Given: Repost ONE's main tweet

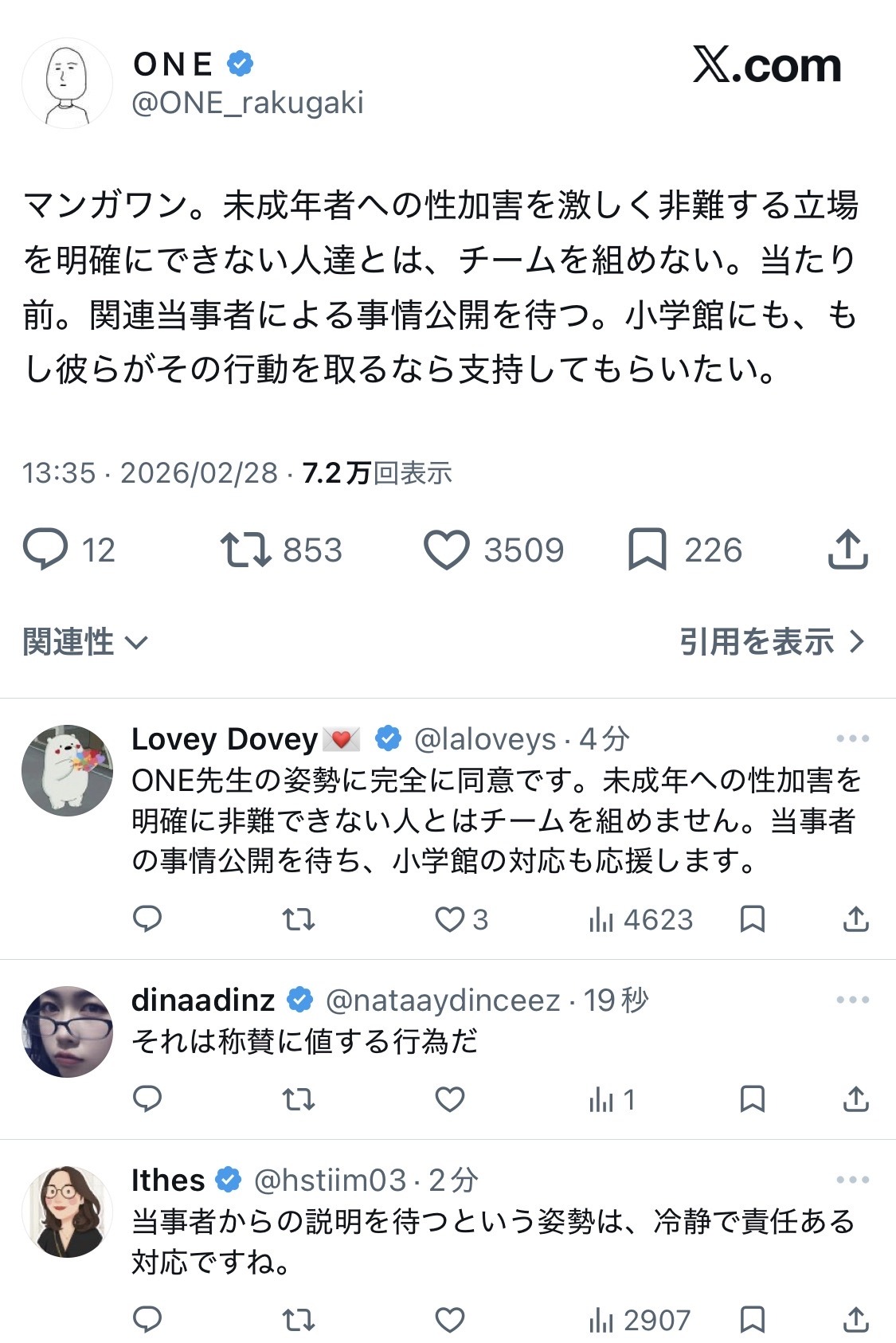Looking at the screenshot, I should pos(245,550).
